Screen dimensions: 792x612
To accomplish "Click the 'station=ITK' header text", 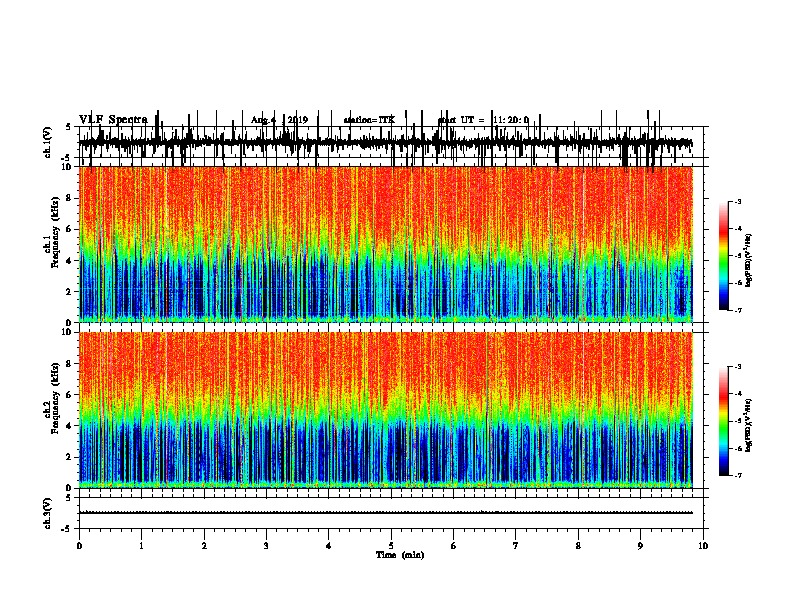I will click(369, 120).
